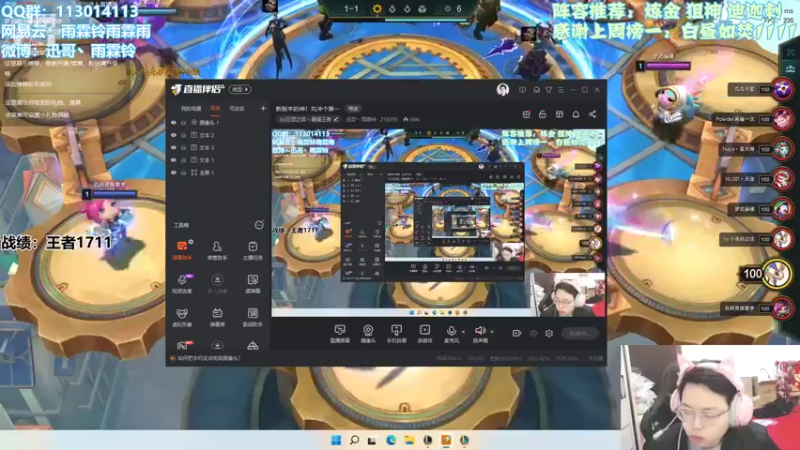Hide the 文本 3 source with its eye icon

point(173,147)
